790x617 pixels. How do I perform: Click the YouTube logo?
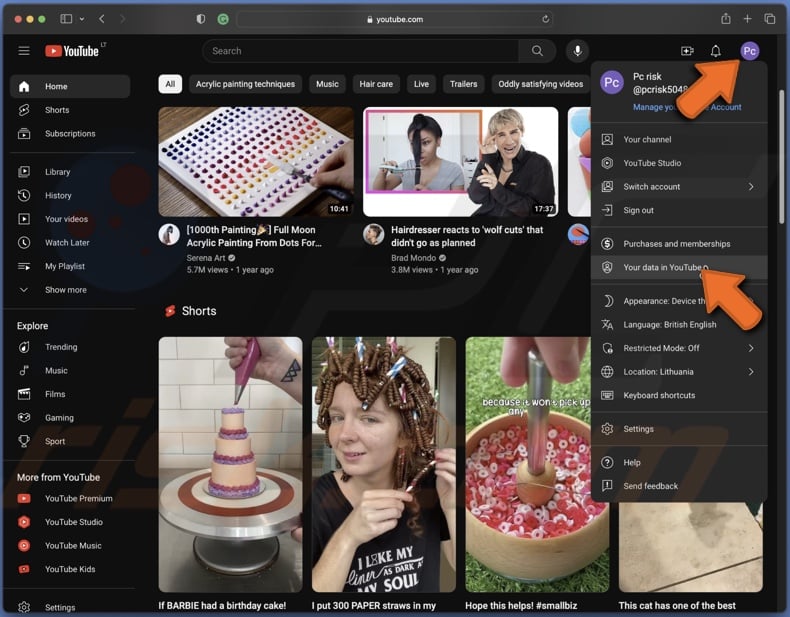point(72,51)
